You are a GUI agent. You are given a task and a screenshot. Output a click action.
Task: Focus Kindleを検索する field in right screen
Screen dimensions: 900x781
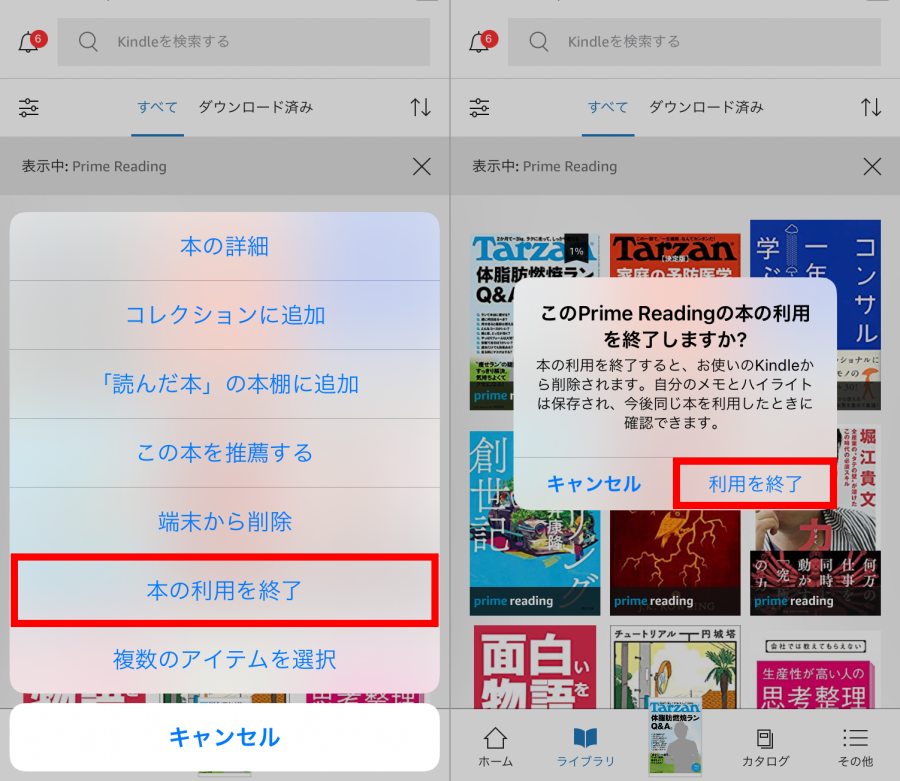coord(694,41)
